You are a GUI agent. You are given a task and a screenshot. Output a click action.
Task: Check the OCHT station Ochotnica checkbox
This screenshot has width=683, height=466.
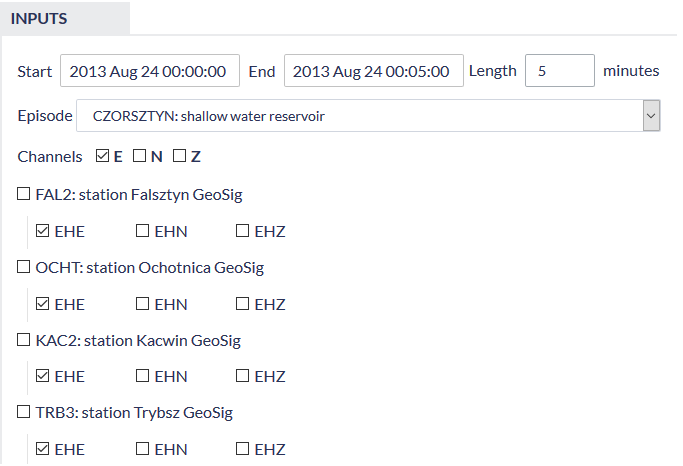[x=24, y=267]
